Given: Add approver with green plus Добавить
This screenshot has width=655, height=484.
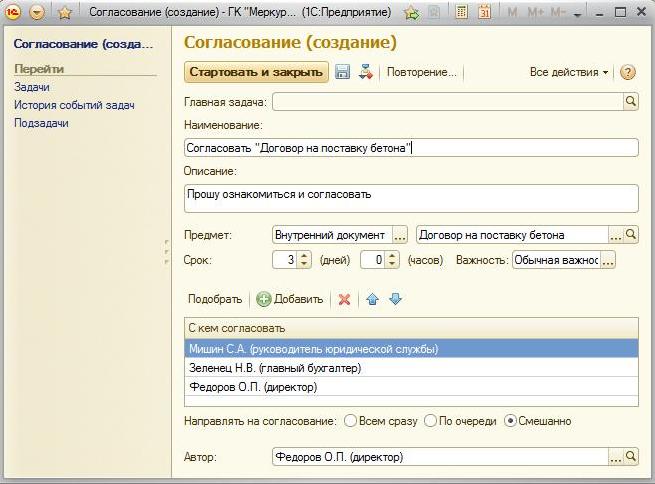Looking at the screenshot, I should point(289,299).
